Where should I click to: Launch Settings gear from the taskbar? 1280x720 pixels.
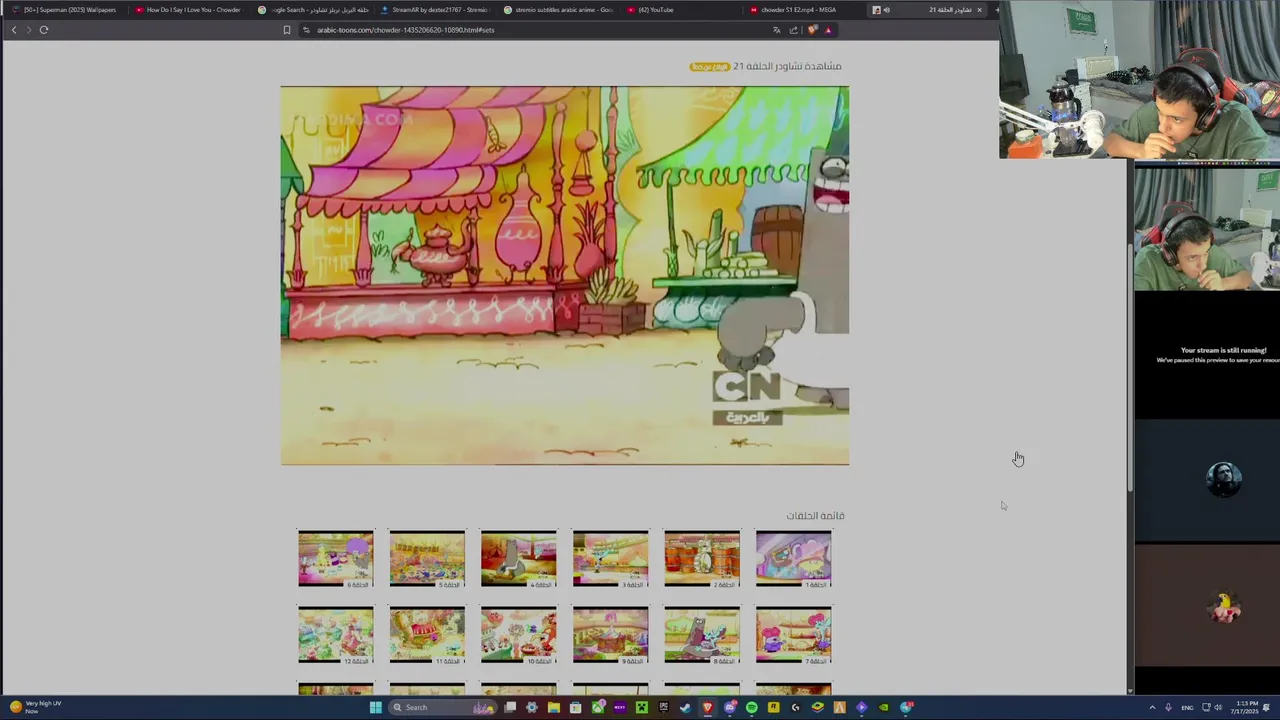(531, 707)
